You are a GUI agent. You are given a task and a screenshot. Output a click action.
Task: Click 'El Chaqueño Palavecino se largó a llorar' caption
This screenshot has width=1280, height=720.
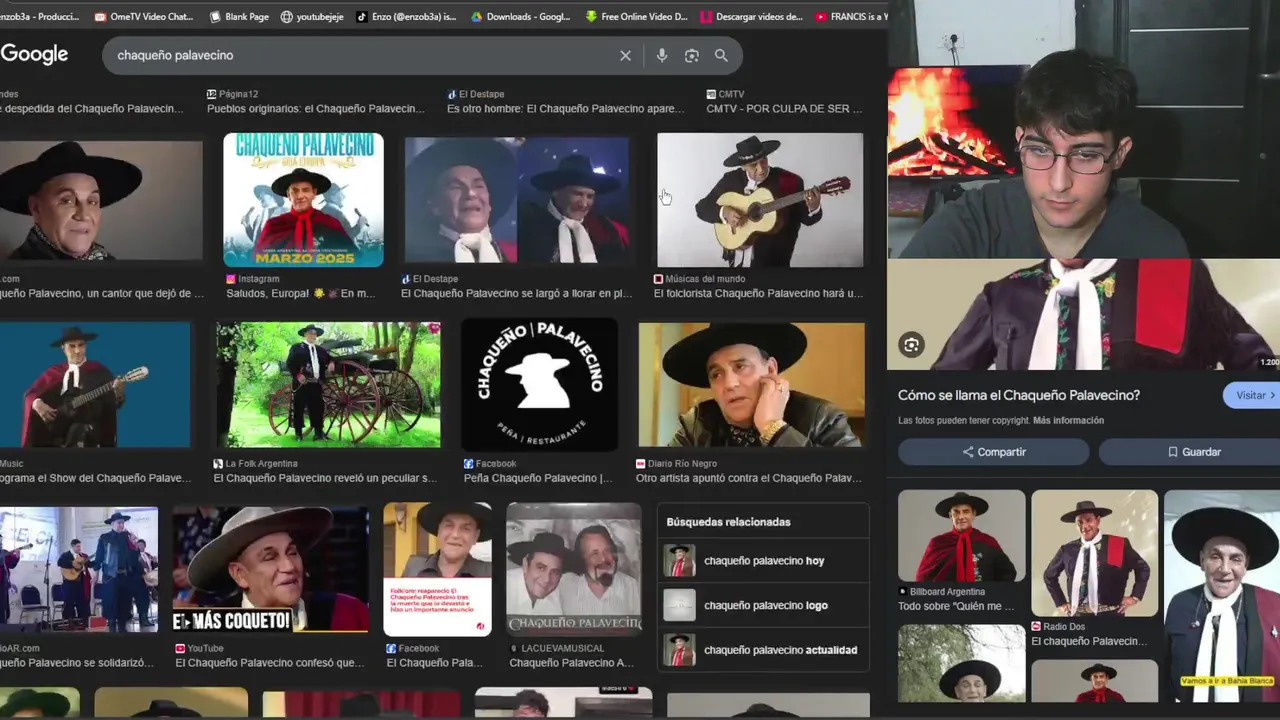(x=516, y=294)
